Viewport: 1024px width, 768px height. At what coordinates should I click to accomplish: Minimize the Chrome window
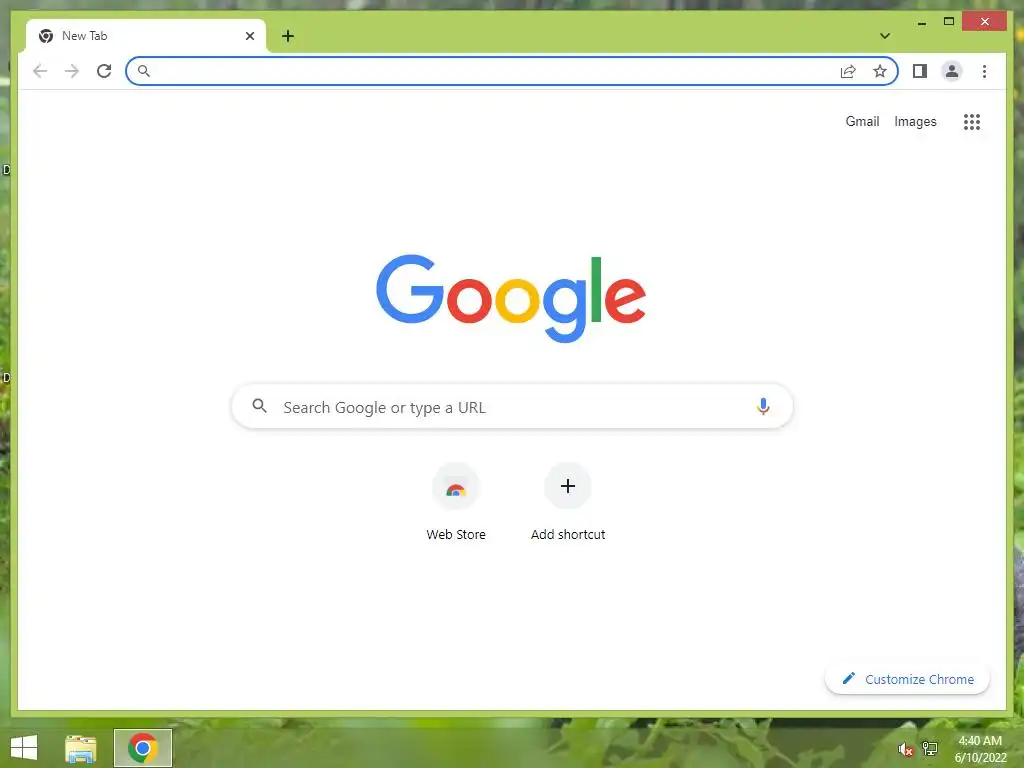[922, 23]
